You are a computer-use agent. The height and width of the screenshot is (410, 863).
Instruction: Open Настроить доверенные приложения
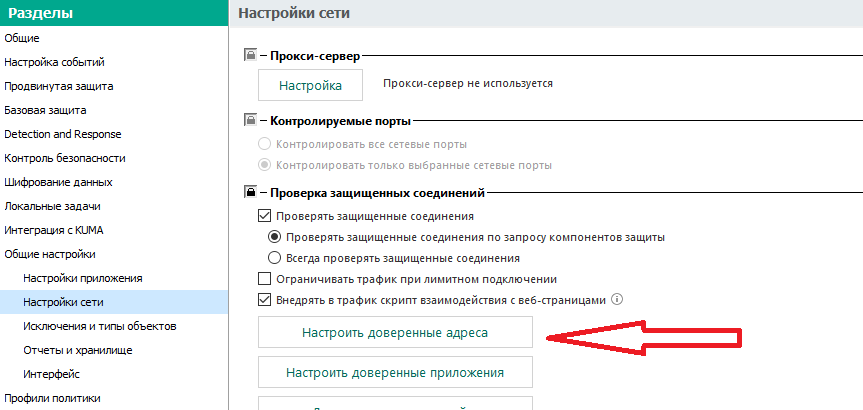[395, 372]
